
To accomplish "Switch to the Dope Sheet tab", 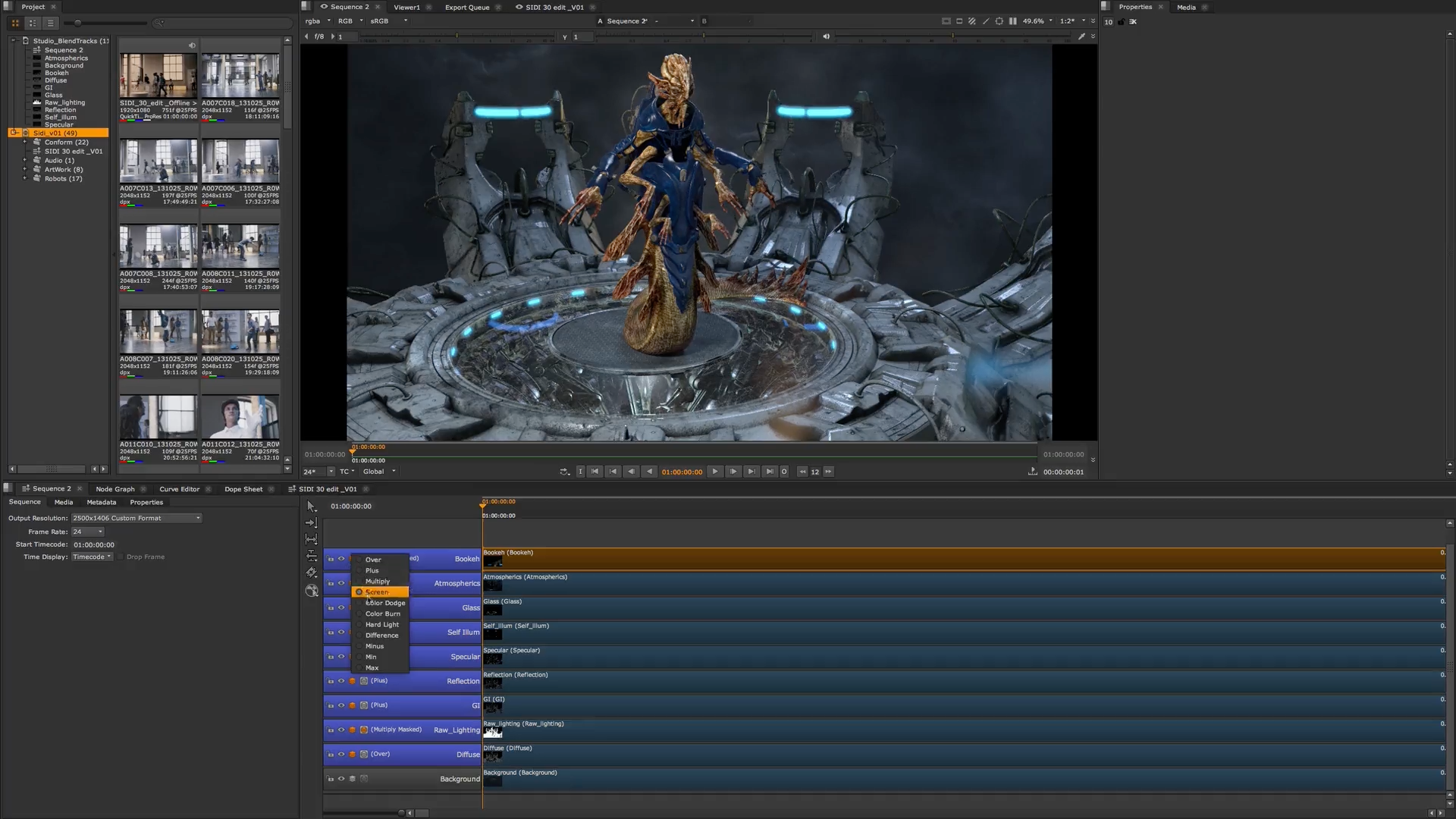I will (244, 489).
